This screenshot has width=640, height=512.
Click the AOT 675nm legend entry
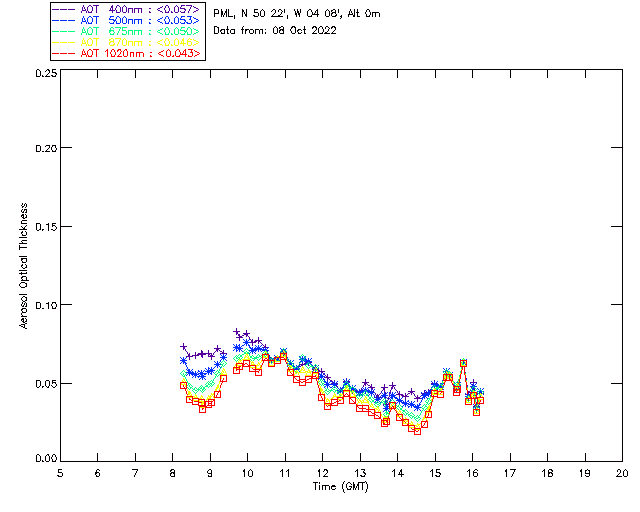point(126,31)
